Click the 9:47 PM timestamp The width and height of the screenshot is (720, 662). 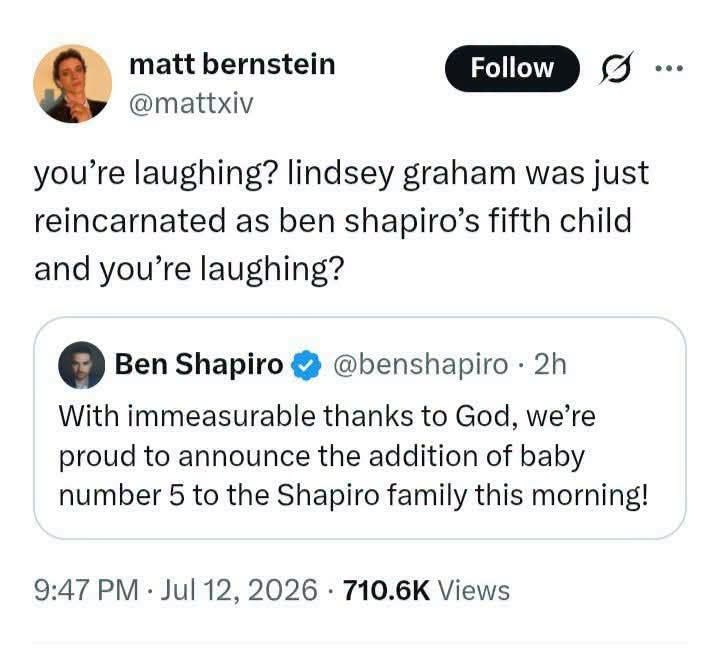point(86,590)
